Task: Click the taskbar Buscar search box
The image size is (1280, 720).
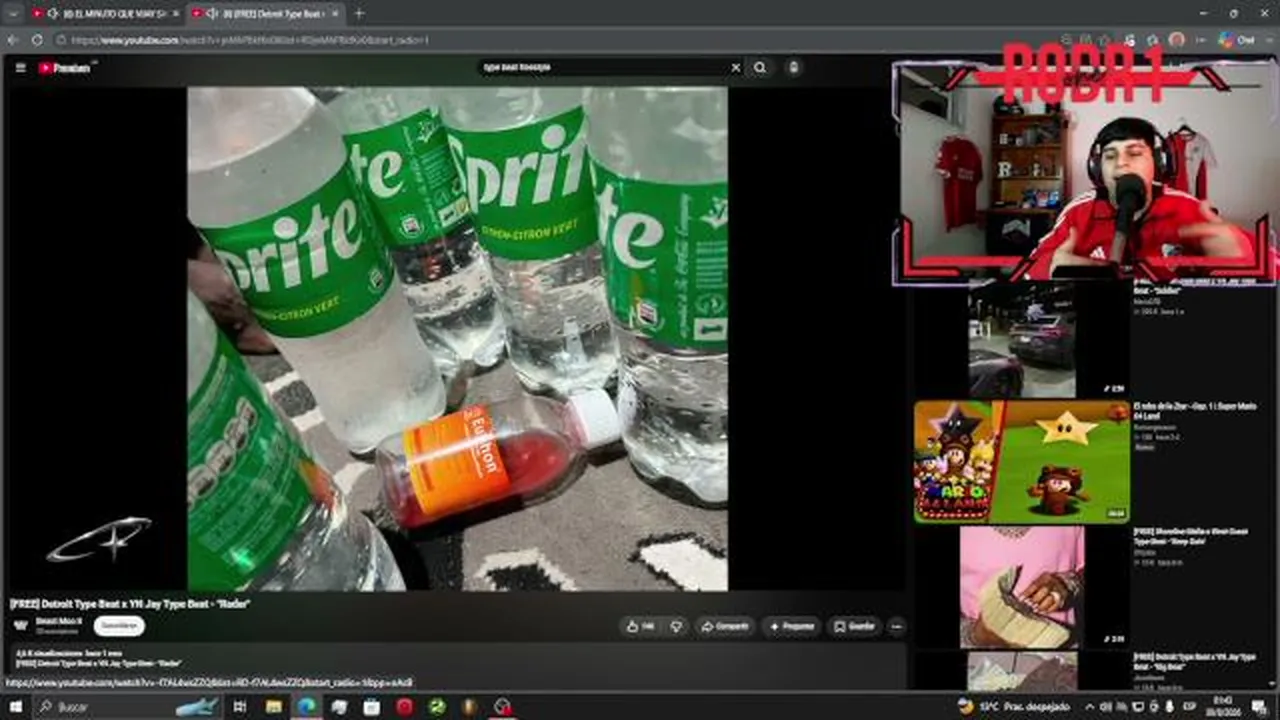Action: (x=125, y=707)
